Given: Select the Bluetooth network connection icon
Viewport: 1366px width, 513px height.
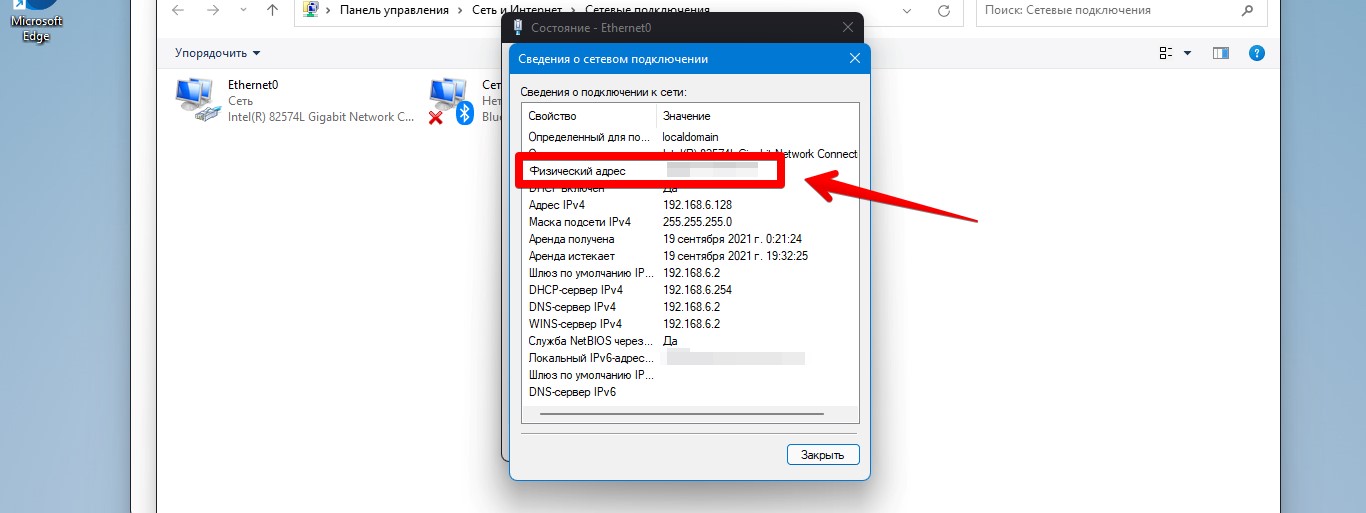Looking at the screenshot, I should (451, 101).
